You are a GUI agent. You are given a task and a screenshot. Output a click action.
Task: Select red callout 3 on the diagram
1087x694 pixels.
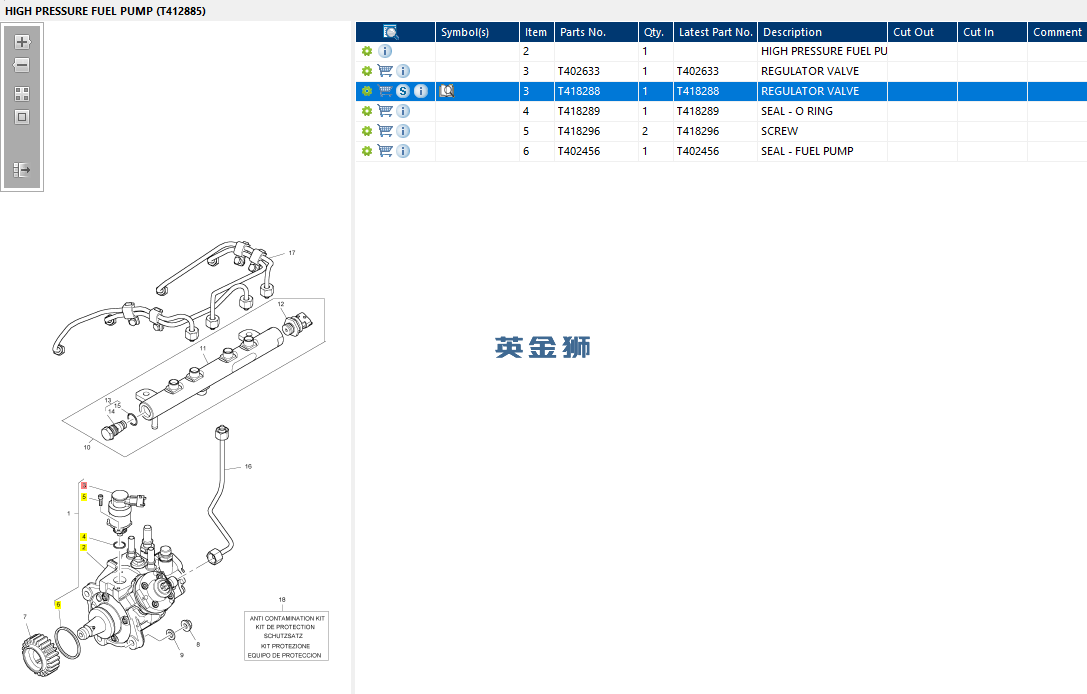tap(84, 486)
